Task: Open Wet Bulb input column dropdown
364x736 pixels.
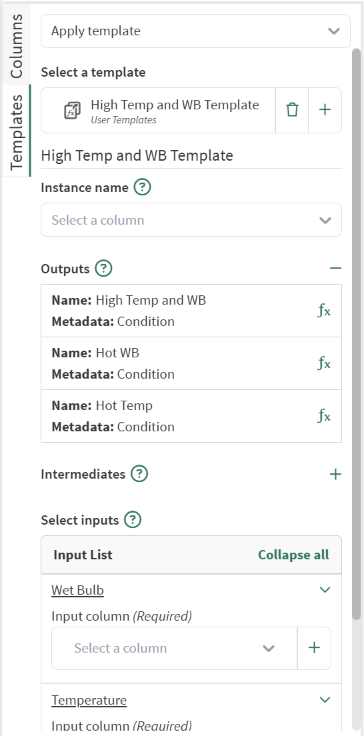Action: pyautogui.click(x=174, y=648)
